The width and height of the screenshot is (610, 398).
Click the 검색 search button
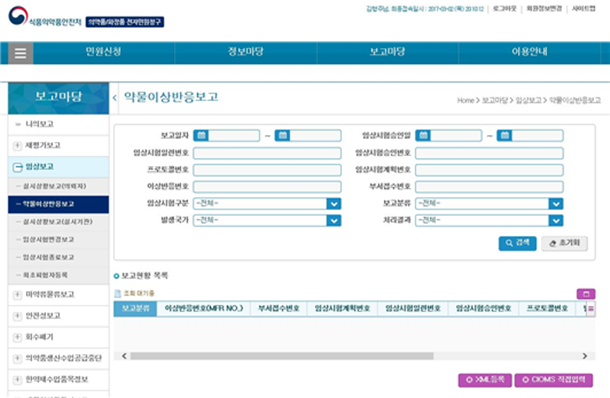coord(517,243)
